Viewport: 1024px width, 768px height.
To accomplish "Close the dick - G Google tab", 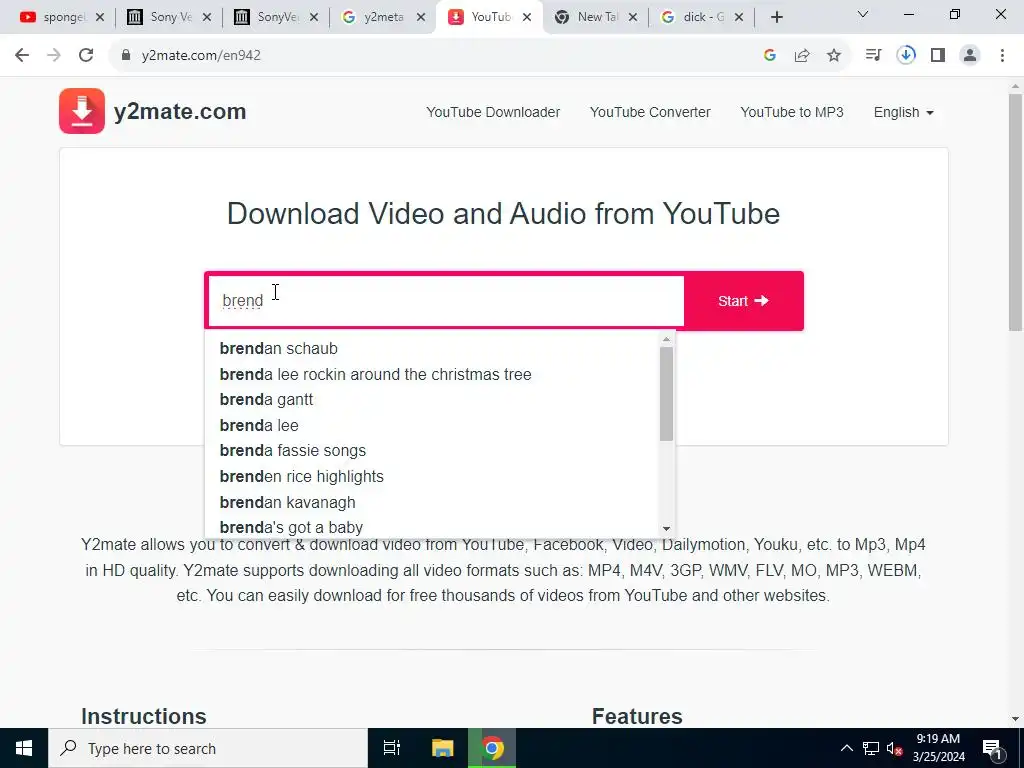I will (x=739, y=18).
